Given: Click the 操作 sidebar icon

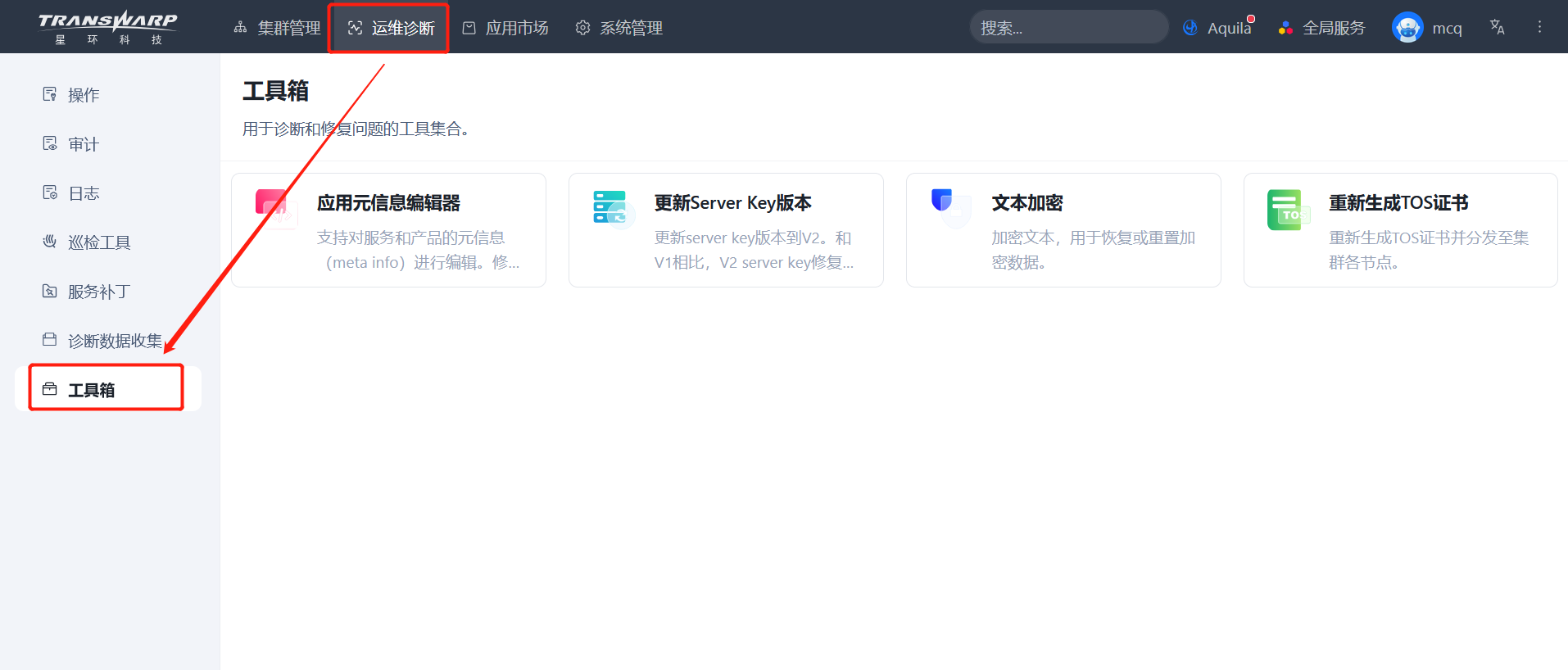Looking at the screenshot, I should [50, 94].
